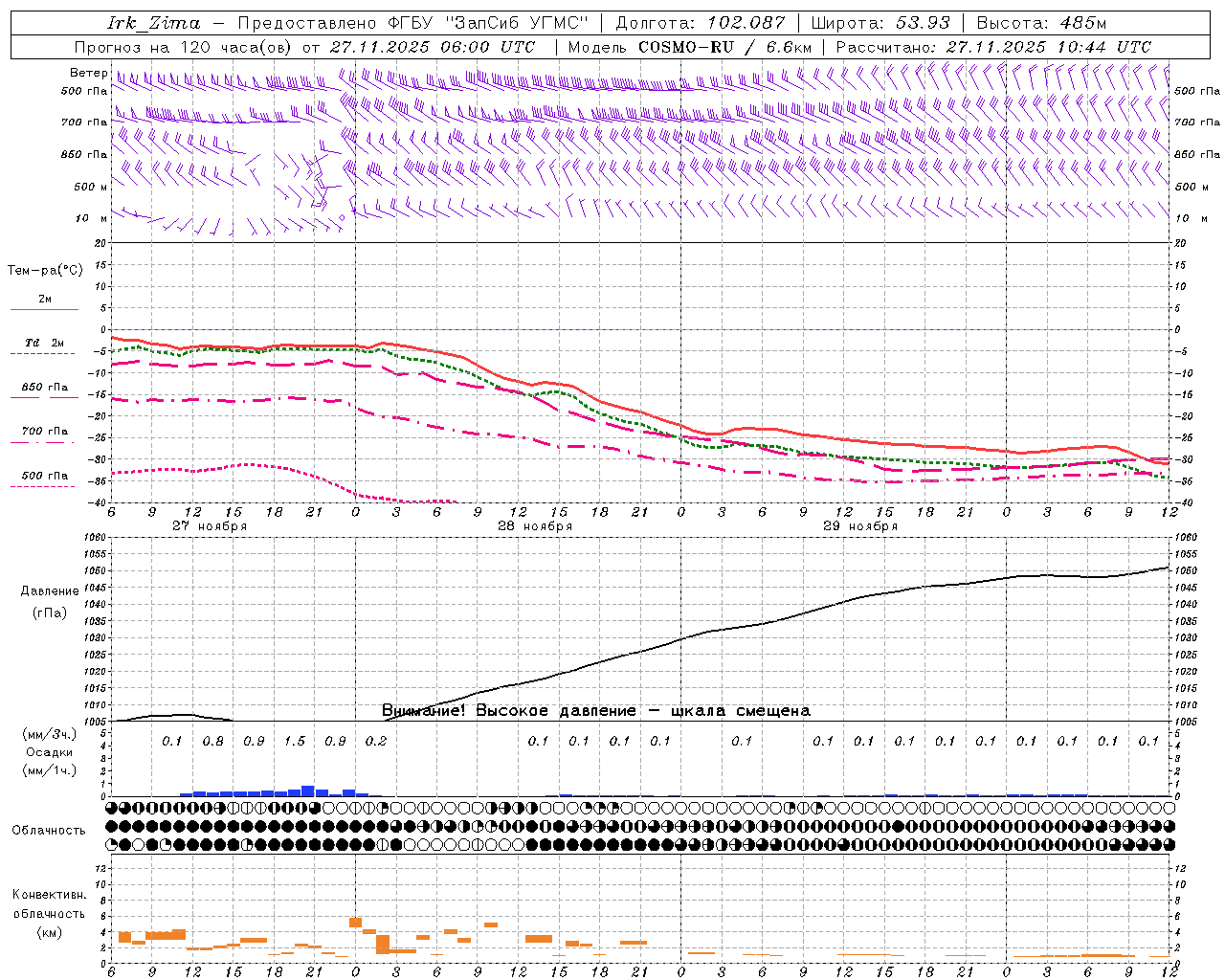Click the "Давление" pressure section label
The width and height of the screenshot is (1225, 980).
50,591
